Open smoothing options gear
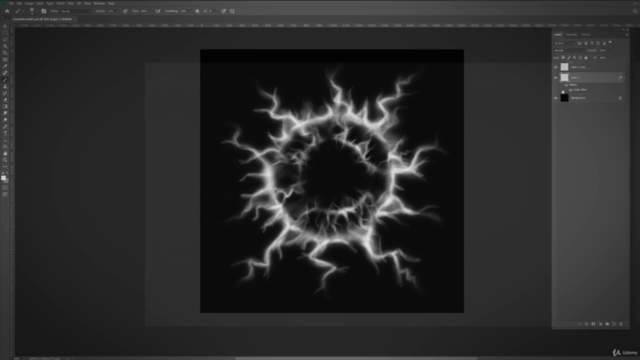Image resolution: width=640 pixels, height=360 pixels. (x=197, y=11)
